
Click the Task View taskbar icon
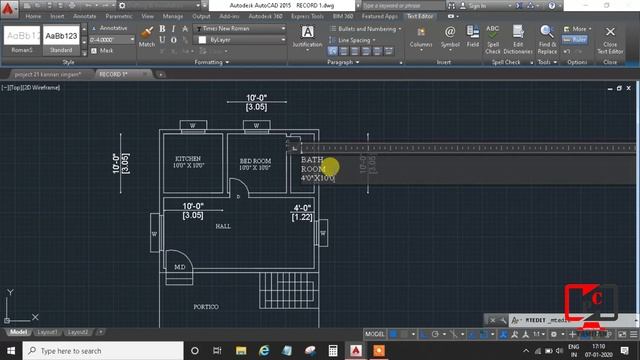tap(217, 351)
